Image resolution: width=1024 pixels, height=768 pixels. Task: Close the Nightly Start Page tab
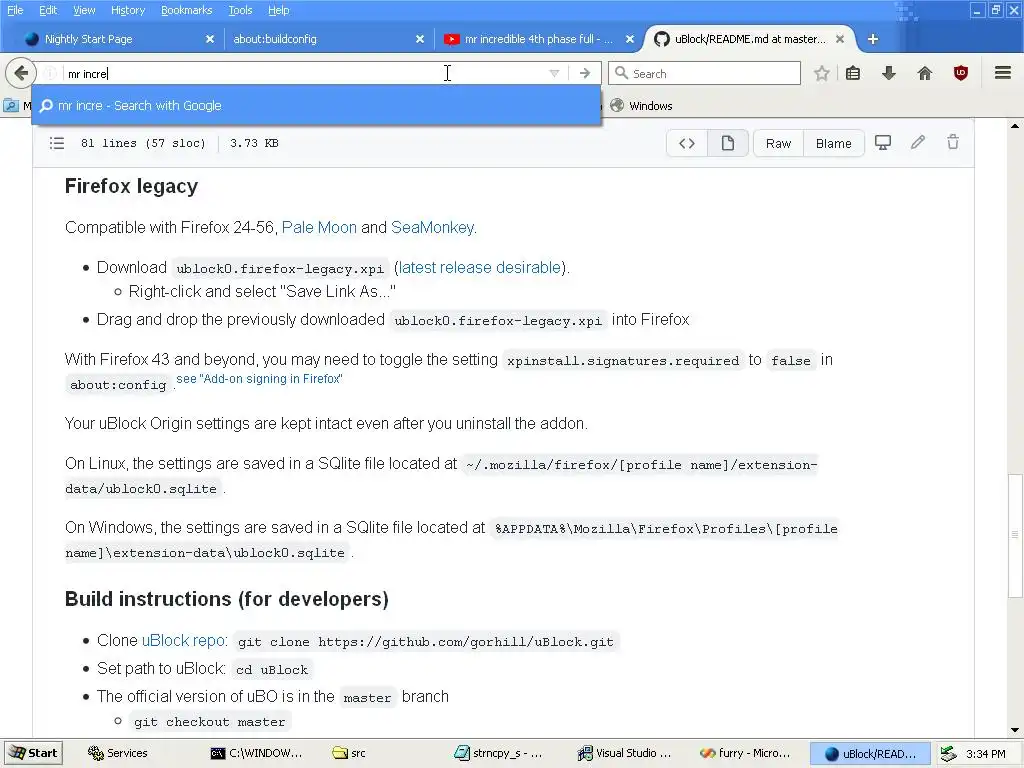210,39
